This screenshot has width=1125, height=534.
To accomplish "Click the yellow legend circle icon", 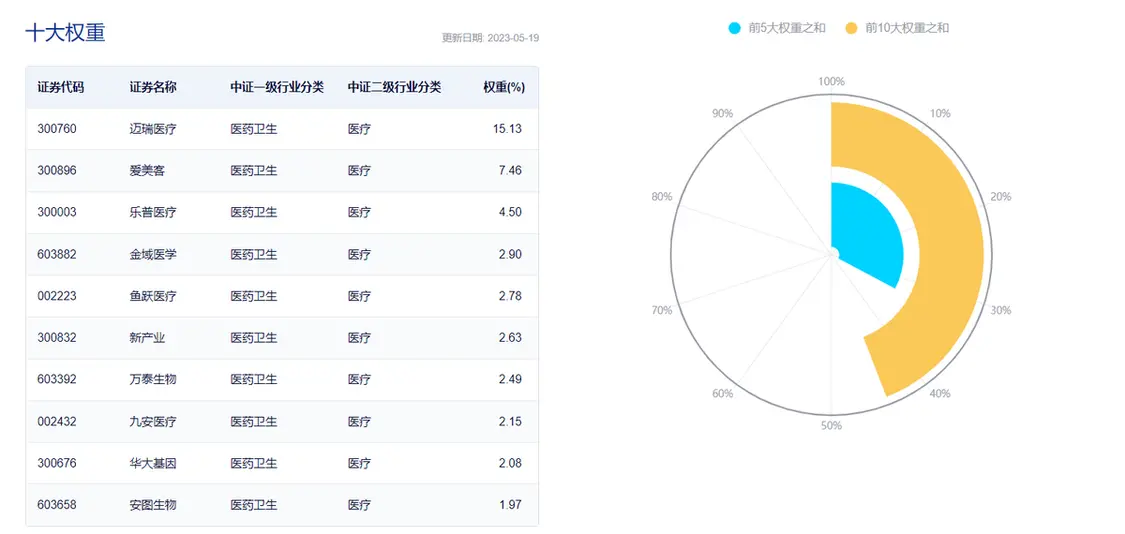I will click(x=852, y=28).
